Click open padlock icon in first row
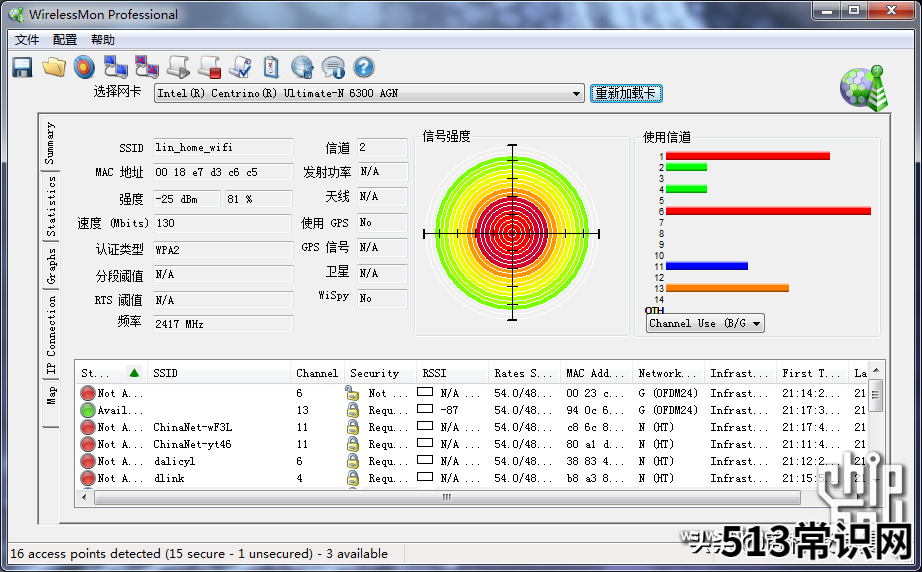 point(352,393)
